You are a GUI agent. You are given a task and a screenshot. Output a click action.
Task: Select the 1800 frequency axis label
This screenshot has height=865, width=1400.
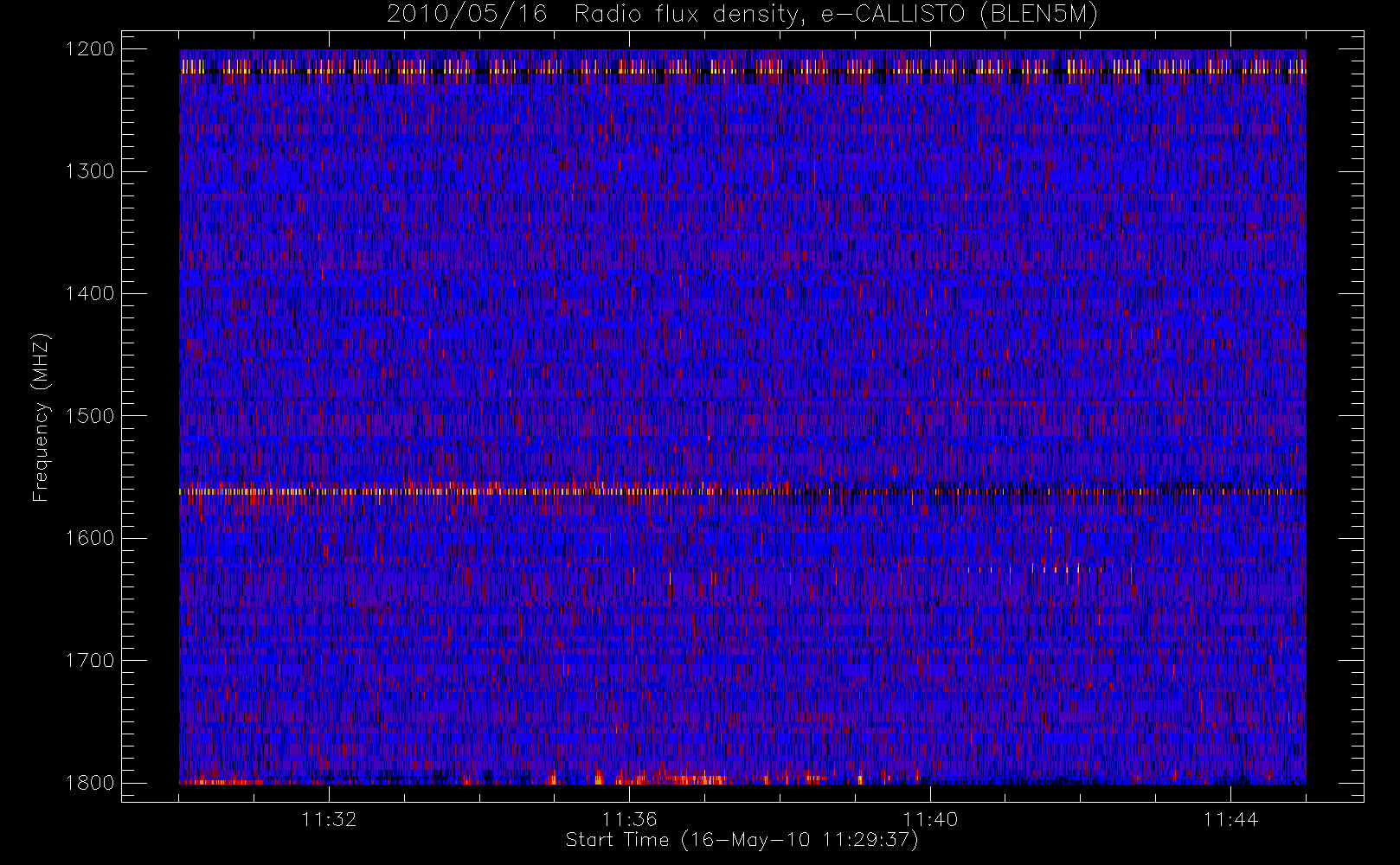click(90, 783)
